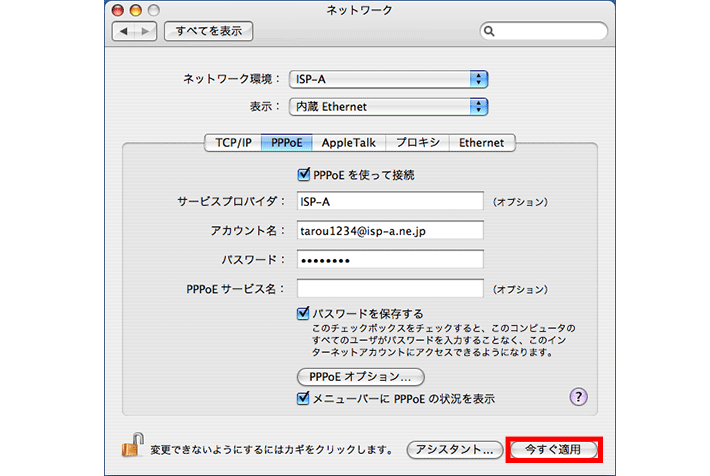710x476 pixels.
Task: Click the back arrow in toolbar
Action: tap(124, 31)
